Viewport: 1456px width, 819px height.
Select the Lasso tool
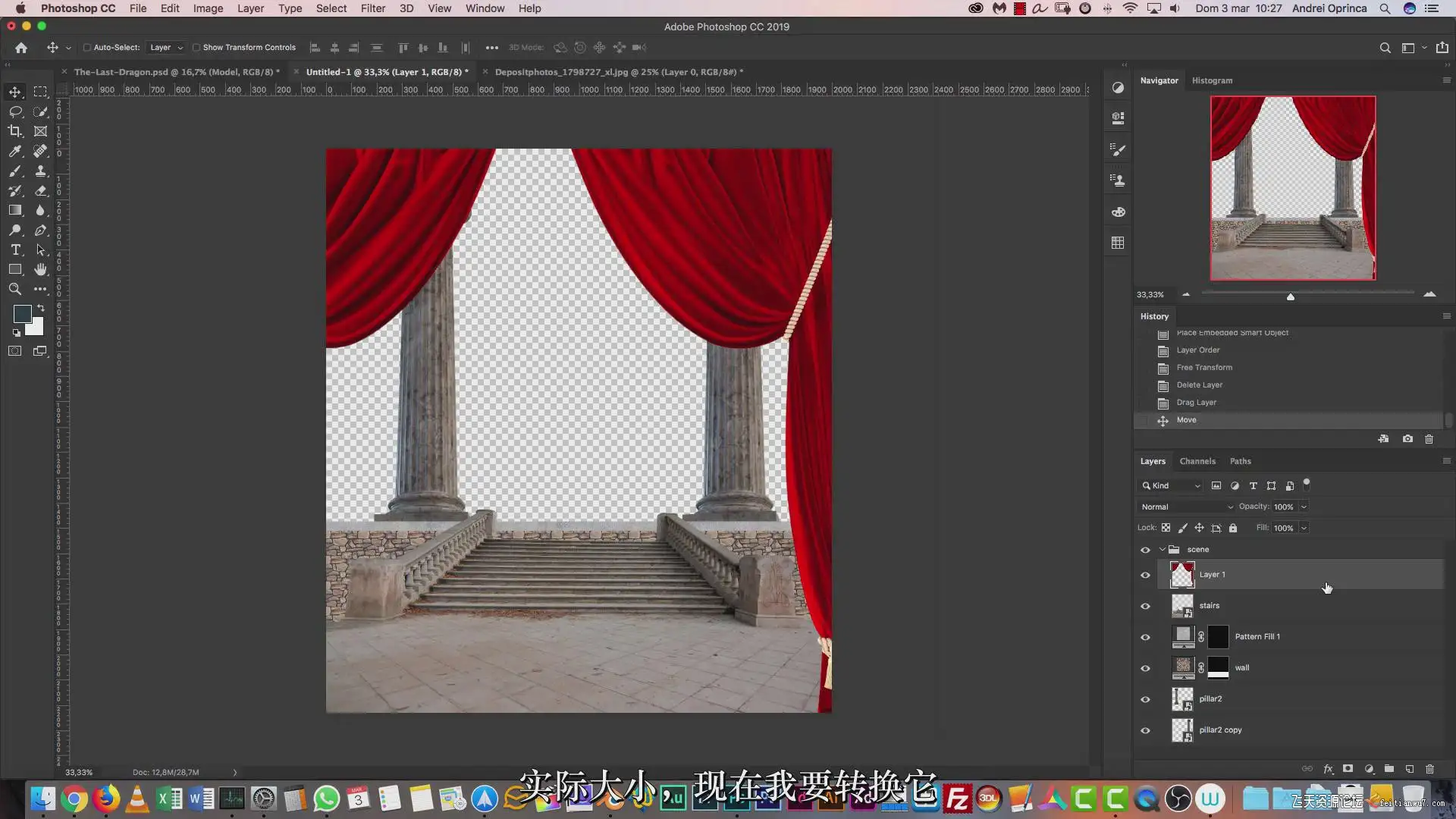point(15,111)
